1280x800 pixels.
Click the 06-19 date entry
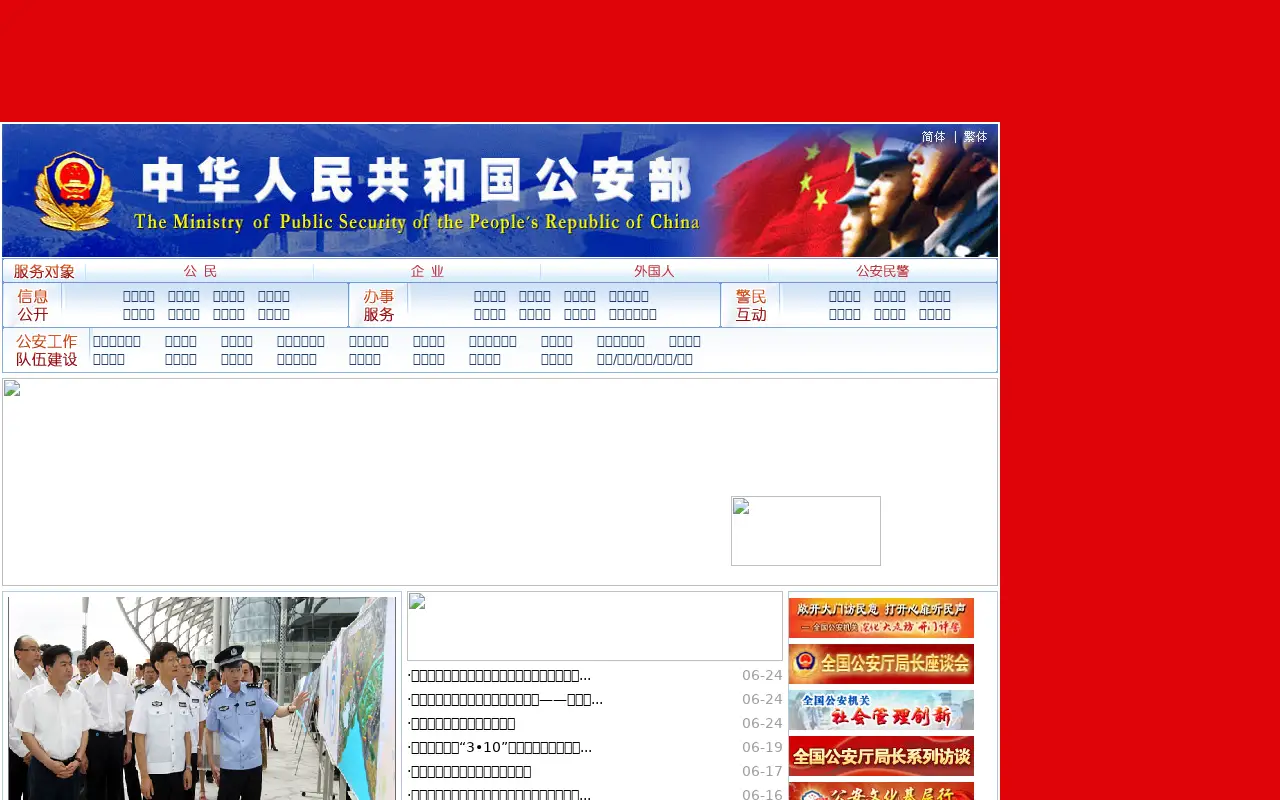point(762,748)
